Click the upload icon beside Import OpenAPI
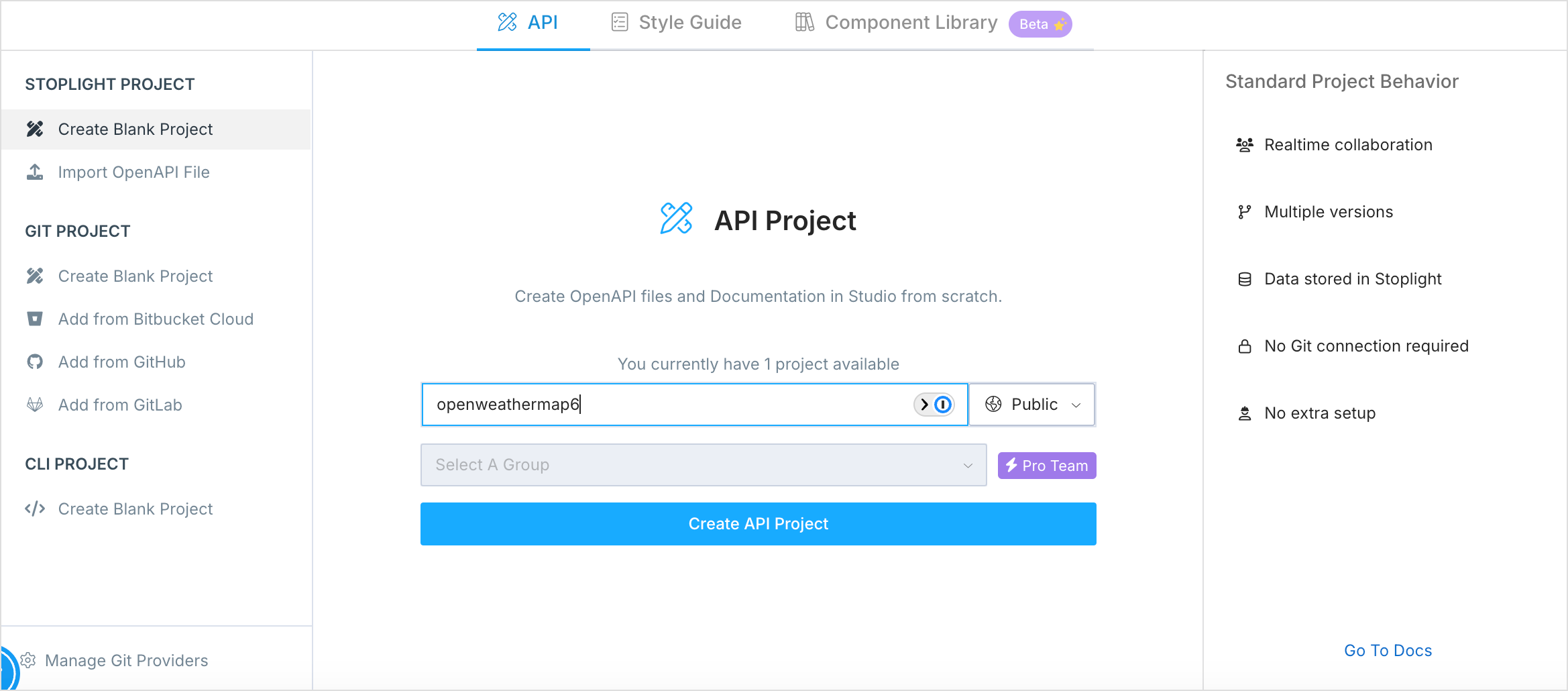 point(35,172)
